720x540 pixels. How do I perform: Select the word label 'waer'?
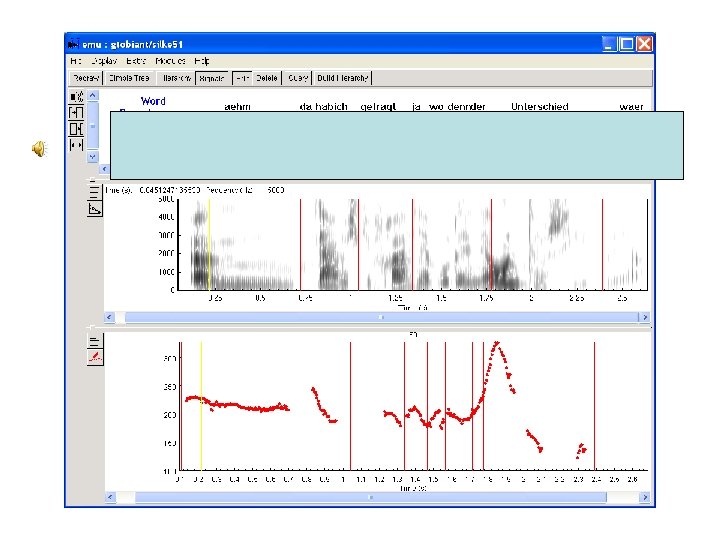coord(631,107)
